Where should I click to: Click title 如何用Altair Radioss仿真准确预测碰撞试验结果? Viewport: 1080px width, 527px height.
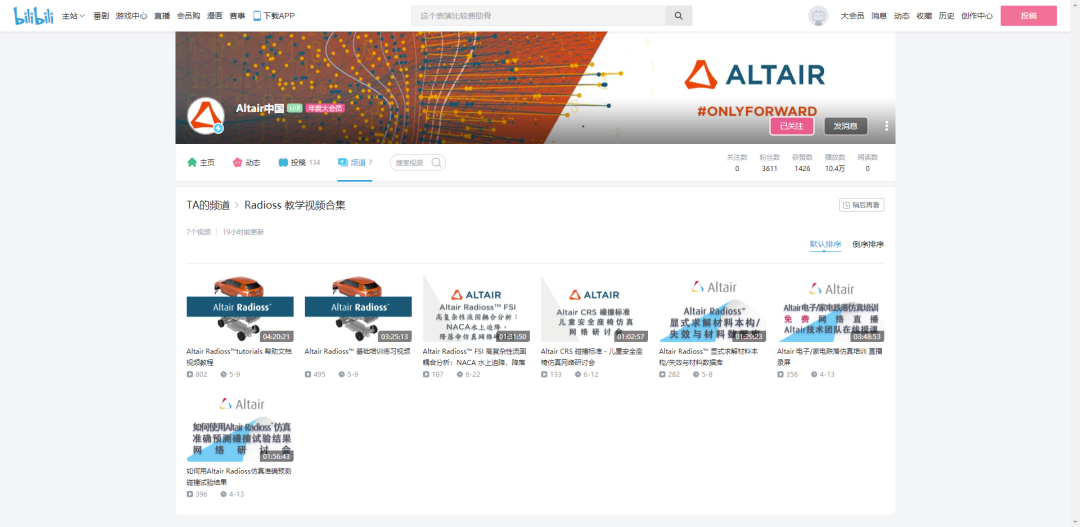tap(239, 477)
